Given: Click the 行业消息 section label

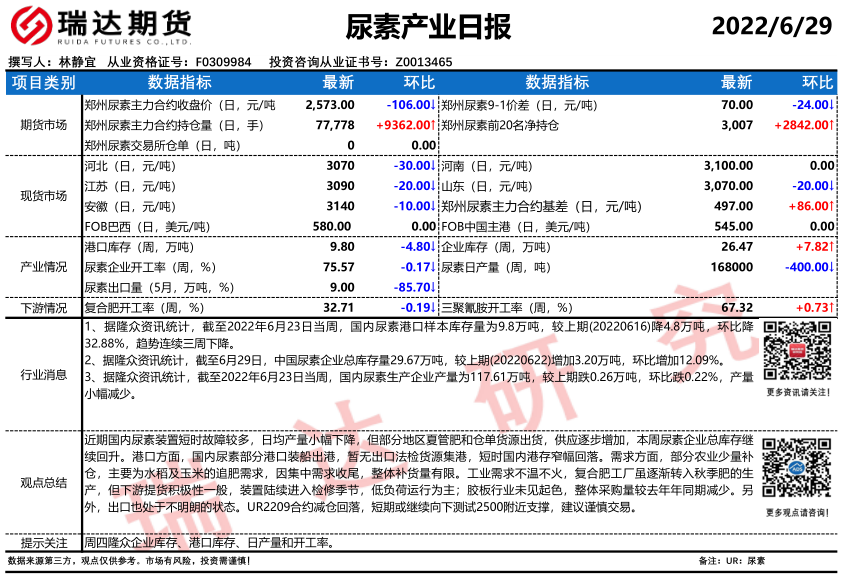Looking at the screenshot, I should pyautogui.click(x=43, y=375).
